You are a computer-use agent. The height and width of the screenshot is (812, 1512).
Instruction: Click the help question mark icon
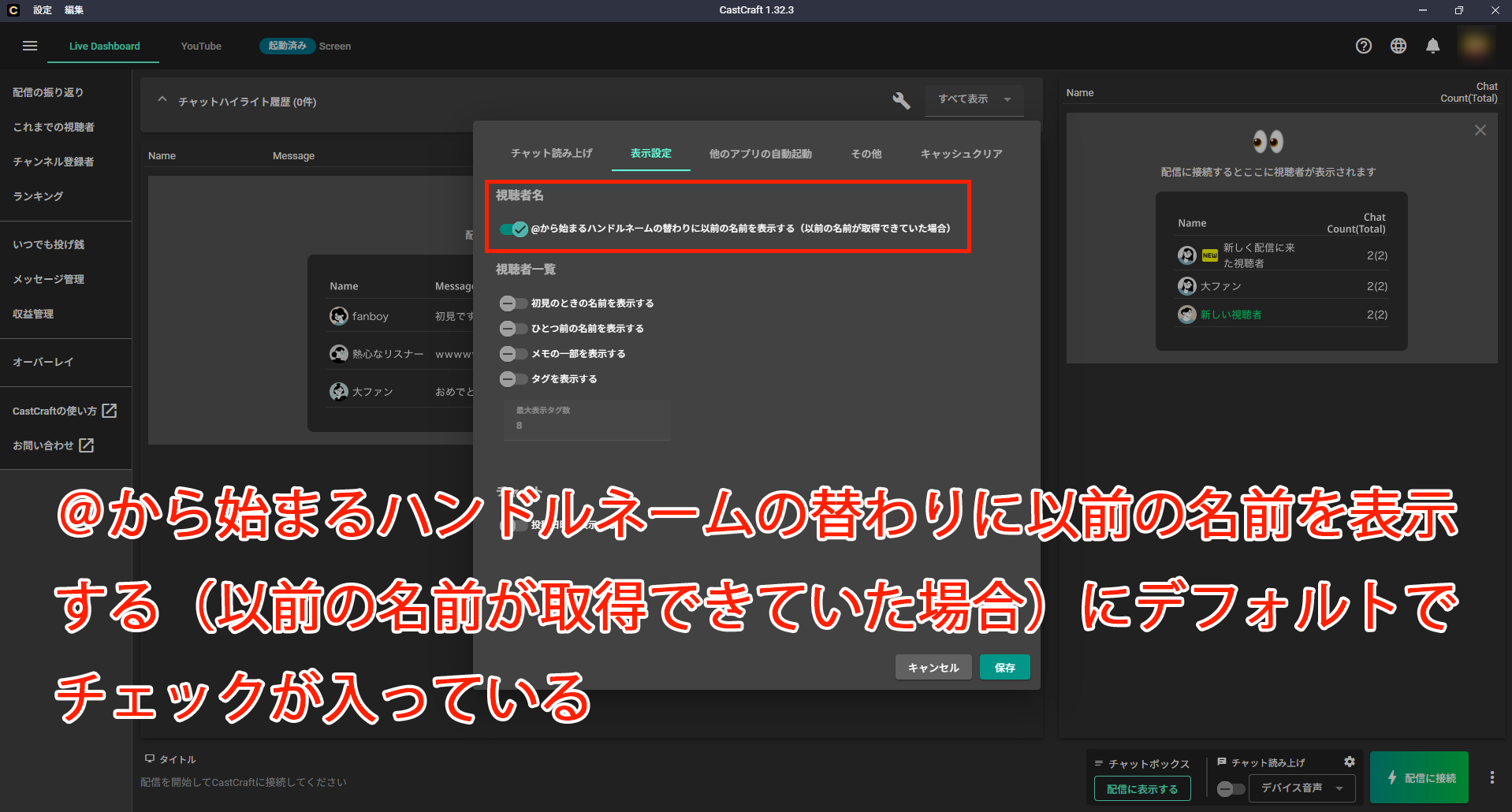click(1364, 45)
